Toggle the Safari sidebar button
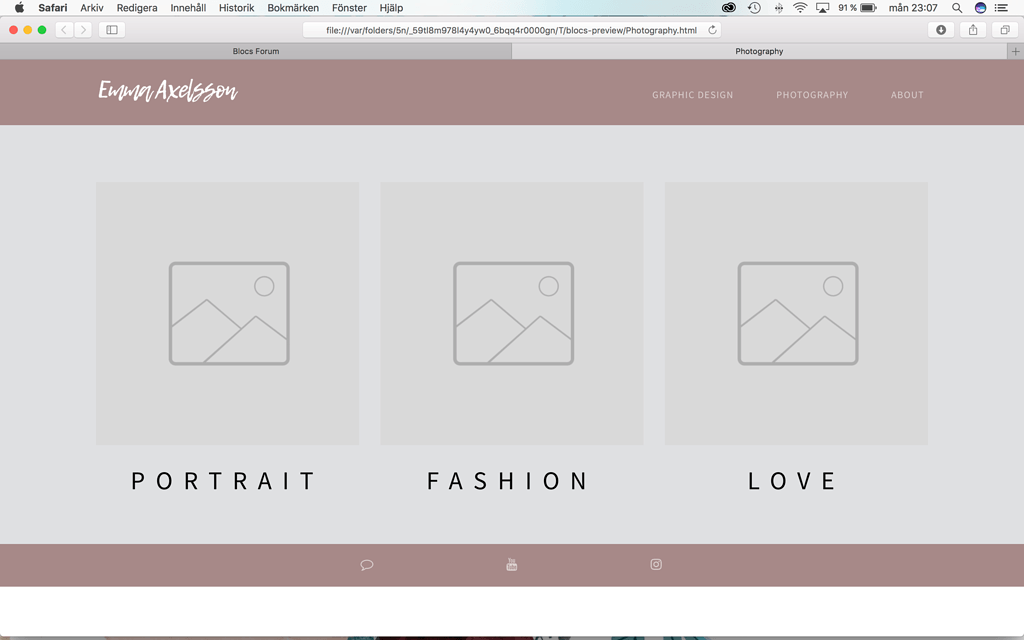This screenshot has height=640, width=1024. pos(112,30)
